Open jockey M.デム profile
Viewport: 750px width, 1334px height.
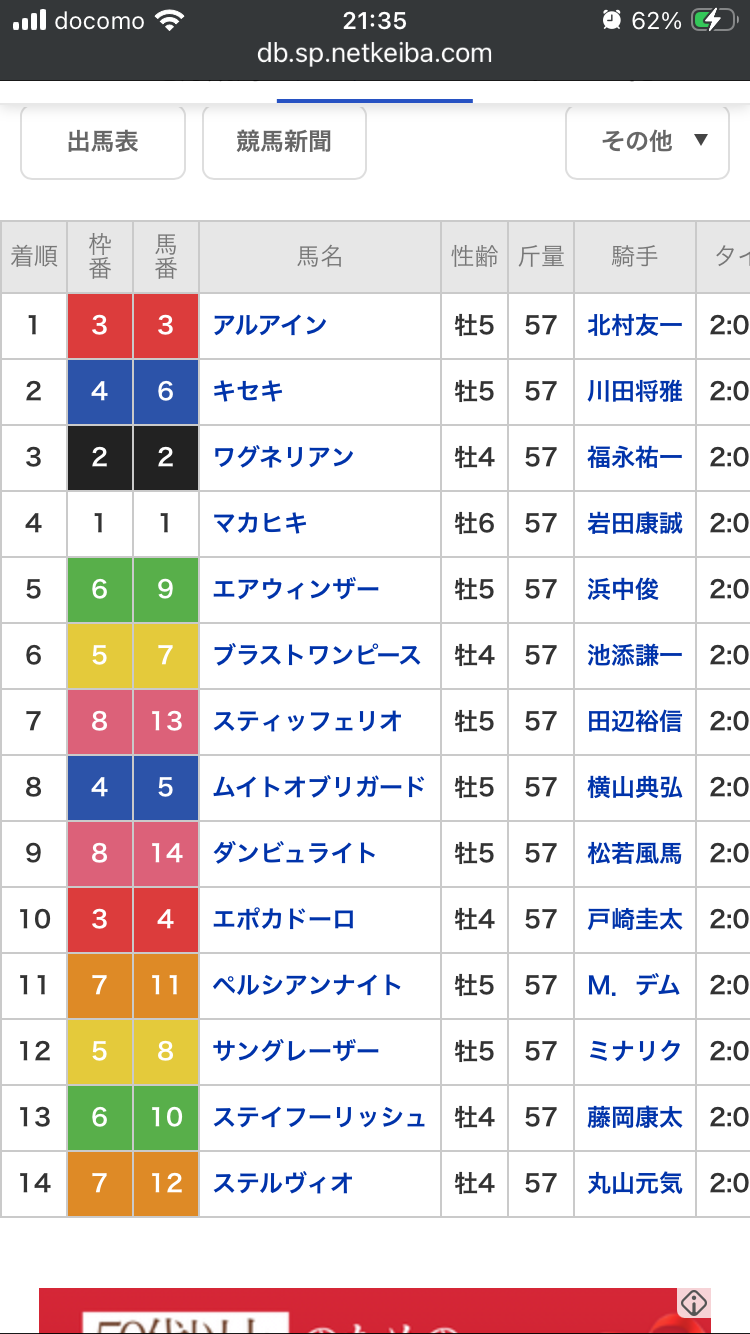point(634,985)
